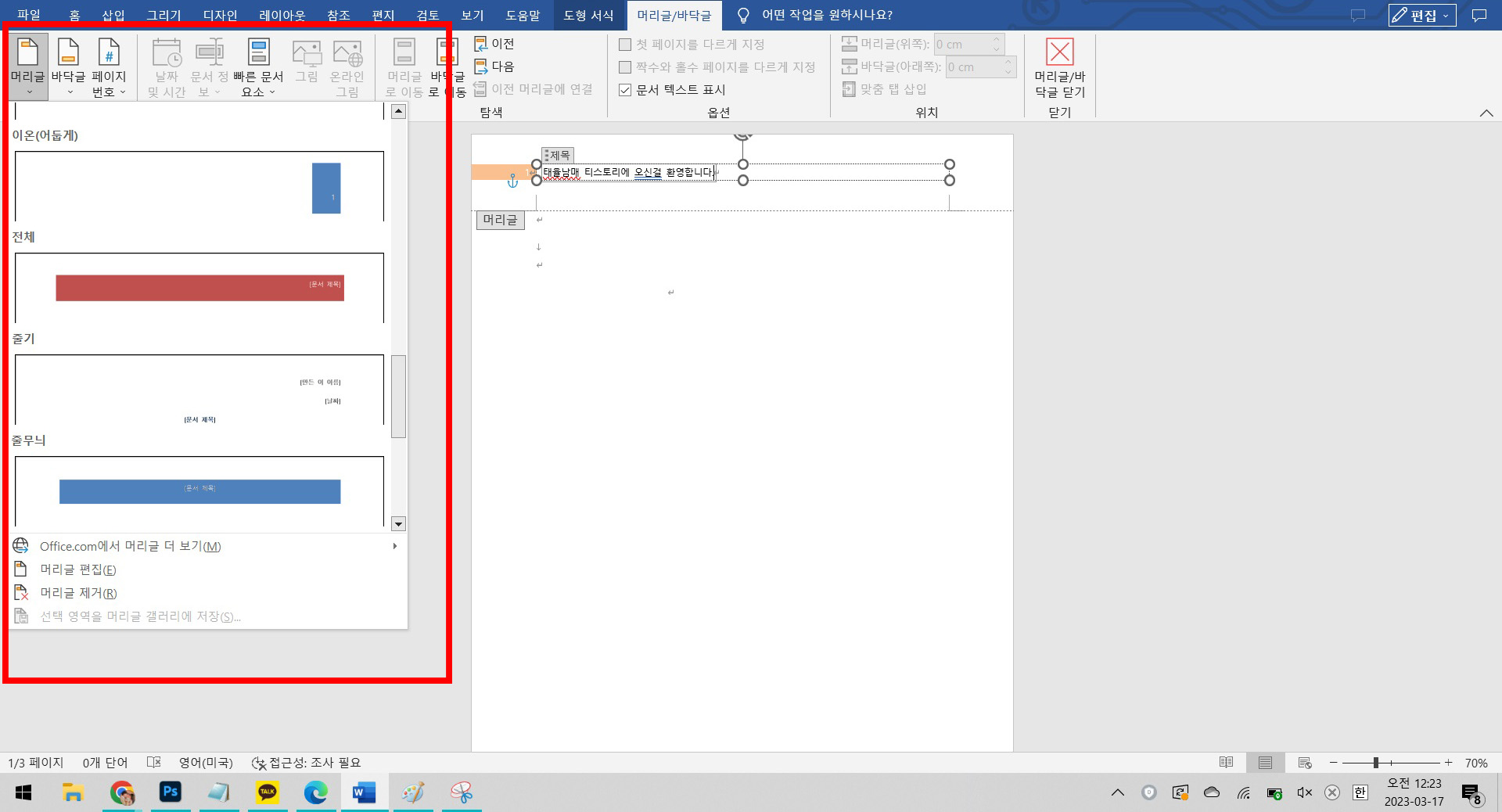Screen dimensions: 1502x812
Task: Choose 머리글 제거 remove header
Action: pyautogui.click(x=207, y=593)
